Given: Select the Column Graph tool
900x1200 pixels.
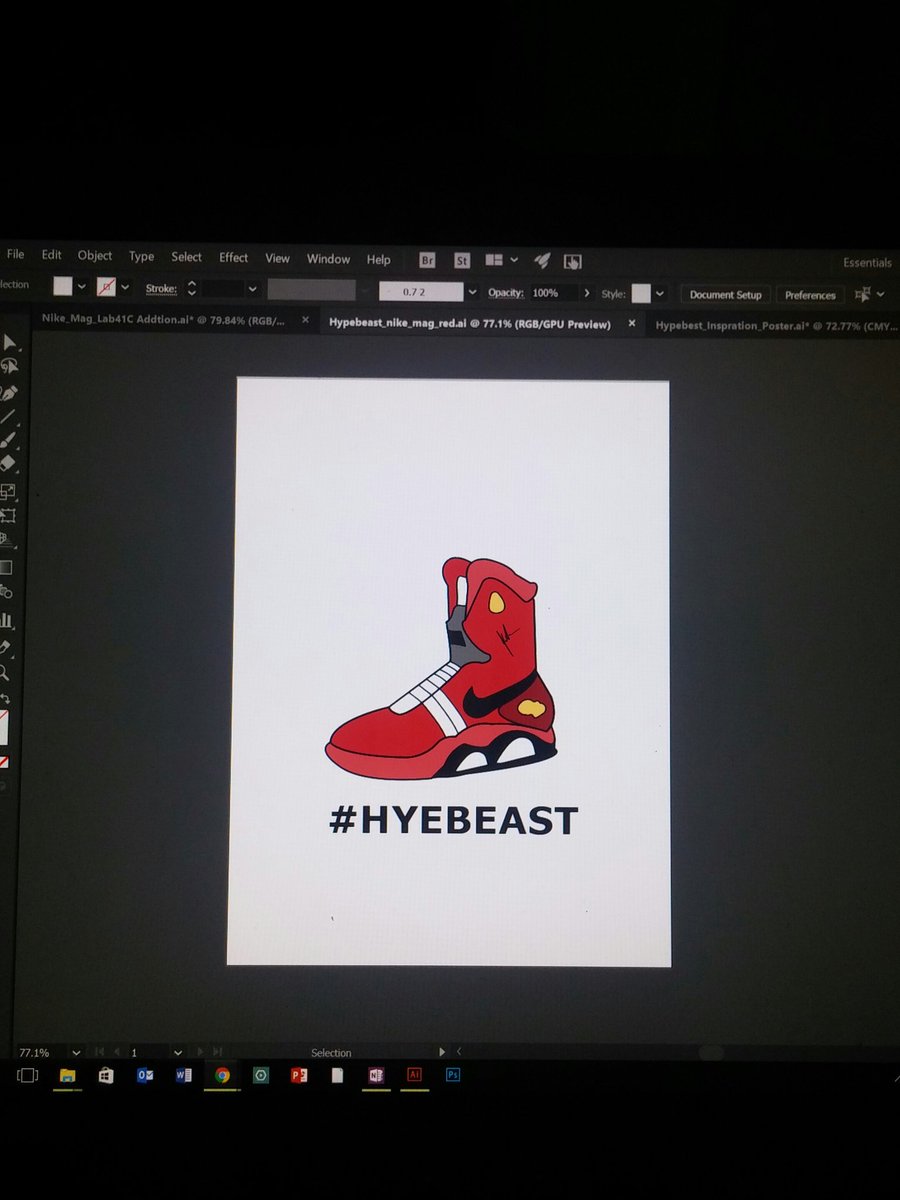Looking at the screenshot, I should [x=7, y=619].
